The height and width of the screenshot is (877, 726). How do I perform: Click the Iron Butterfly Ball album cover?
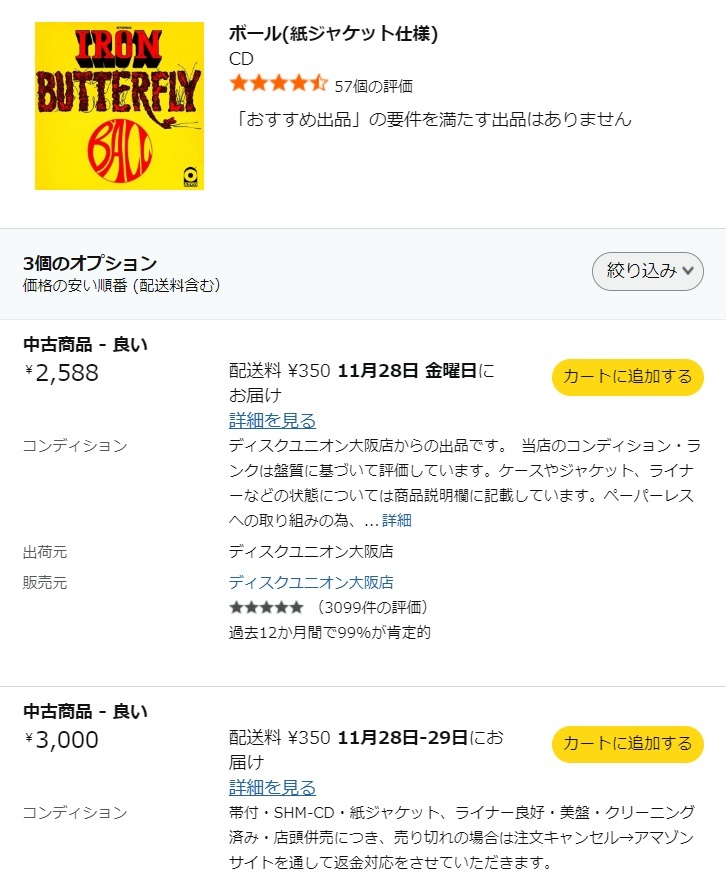click(119, 106)
